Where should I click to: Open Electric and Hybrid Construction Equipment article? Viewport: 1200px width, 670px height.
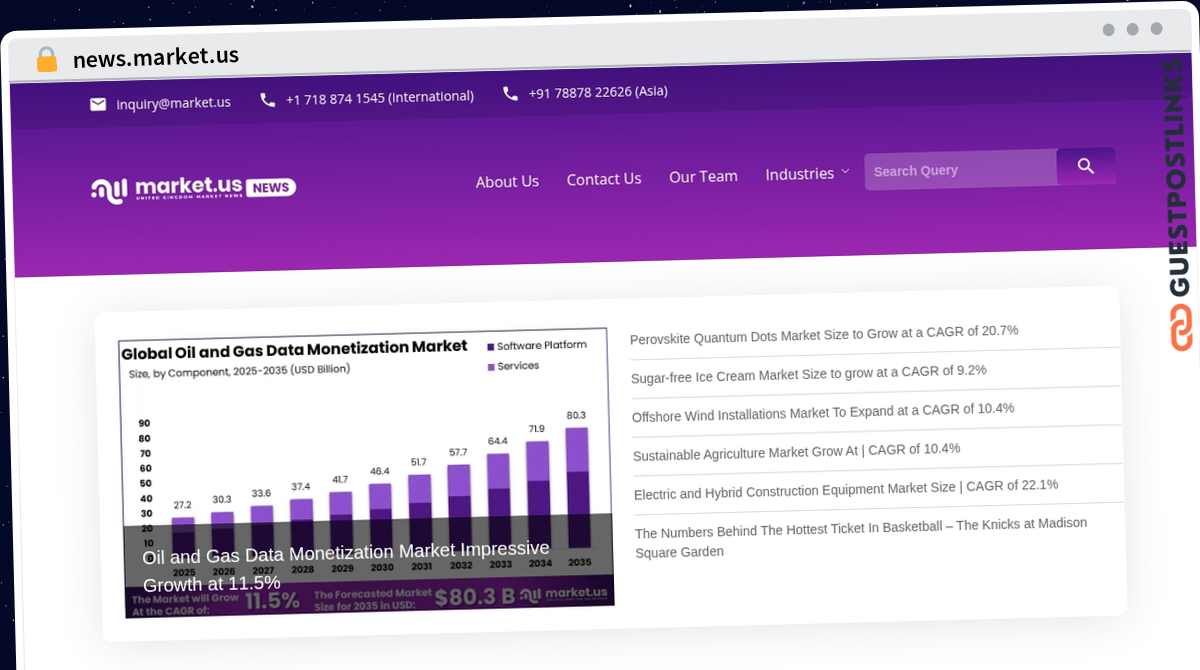[x=846, y=489]
